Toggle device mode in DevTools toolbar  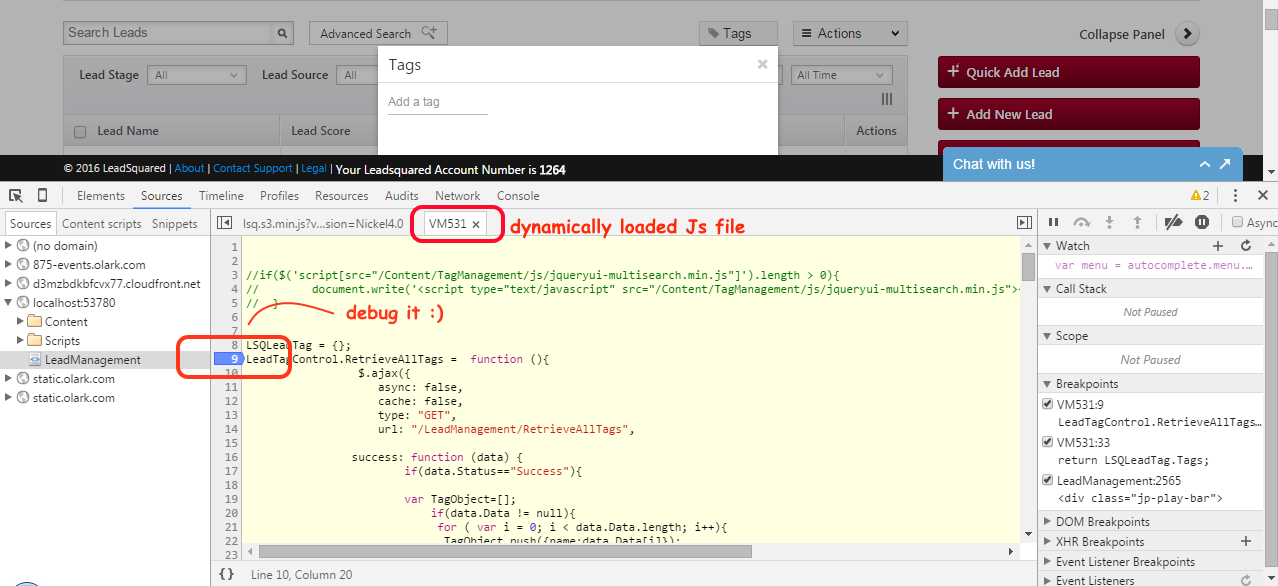point(40,195)
